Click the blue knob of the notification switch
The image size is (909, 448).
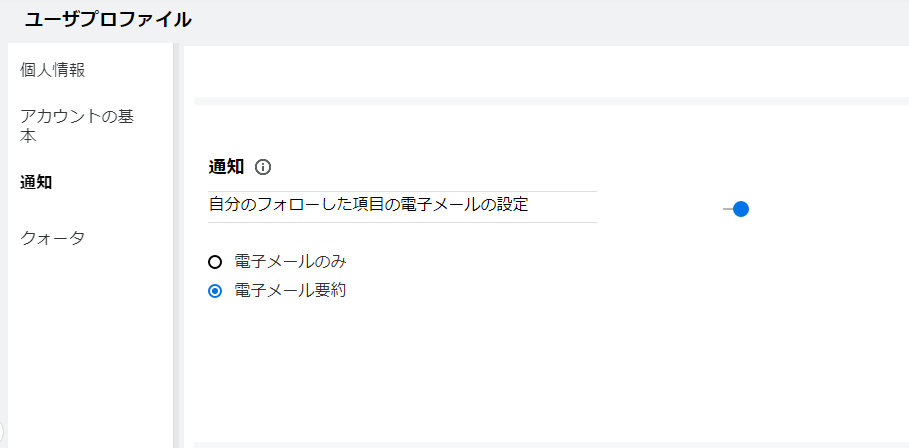point(741,209)
